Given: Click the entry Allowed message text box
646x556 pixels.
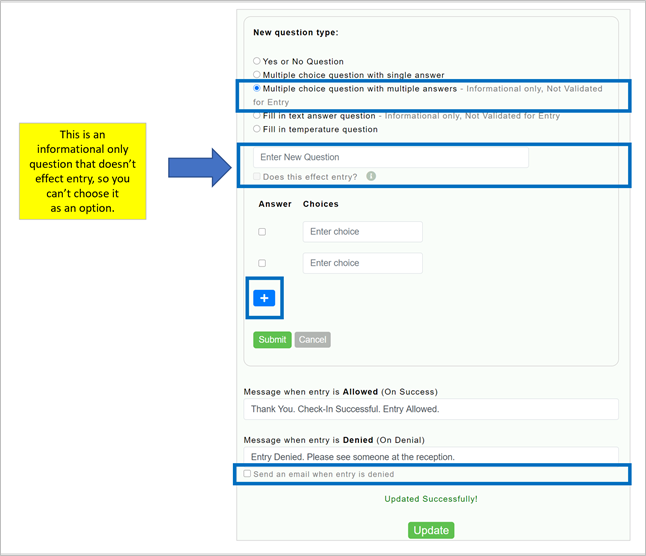Looking at the screenshot, I should click(x=430, y=409).
